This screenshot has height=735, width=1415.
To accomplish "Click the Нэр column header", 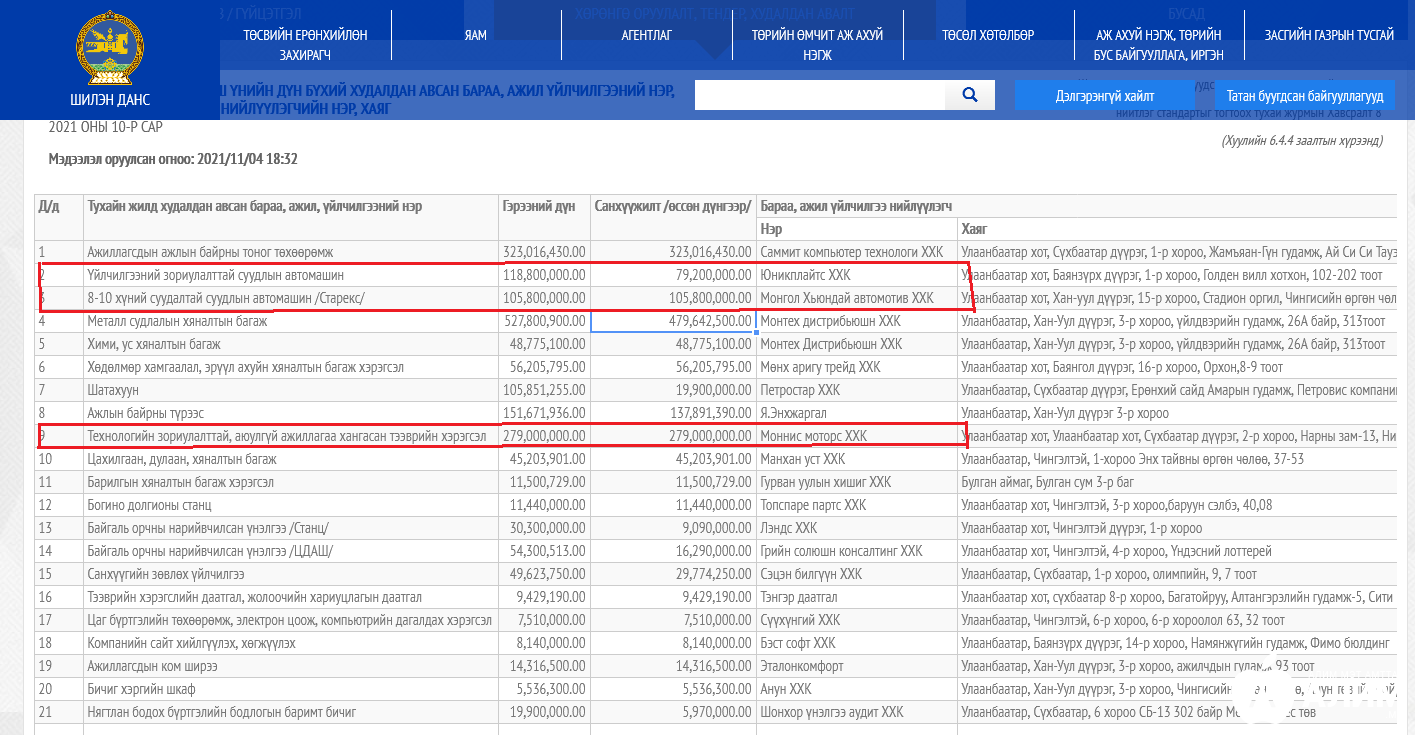I will (x=856, y=229).
